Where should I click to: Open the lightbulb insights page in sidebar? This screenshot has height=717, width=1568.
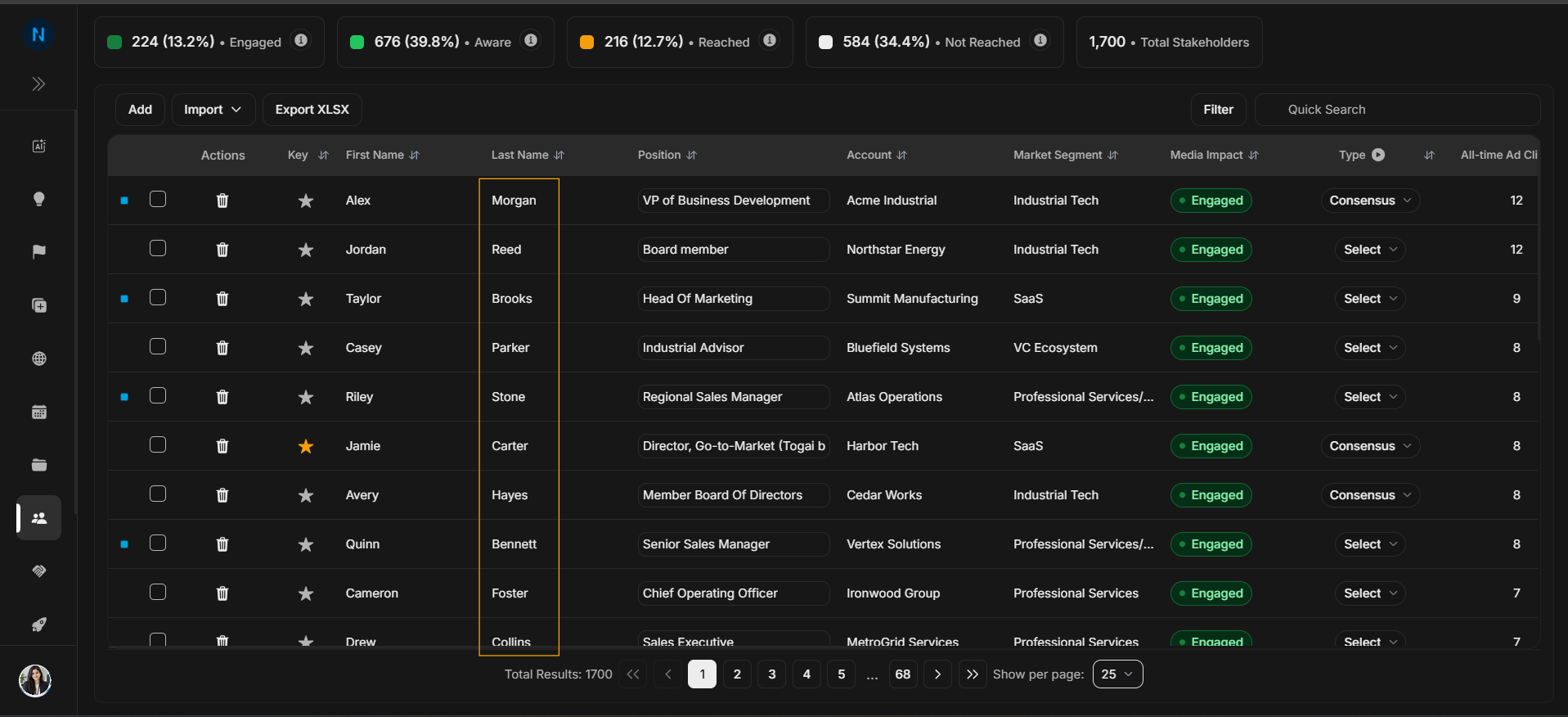coord(38,199)
